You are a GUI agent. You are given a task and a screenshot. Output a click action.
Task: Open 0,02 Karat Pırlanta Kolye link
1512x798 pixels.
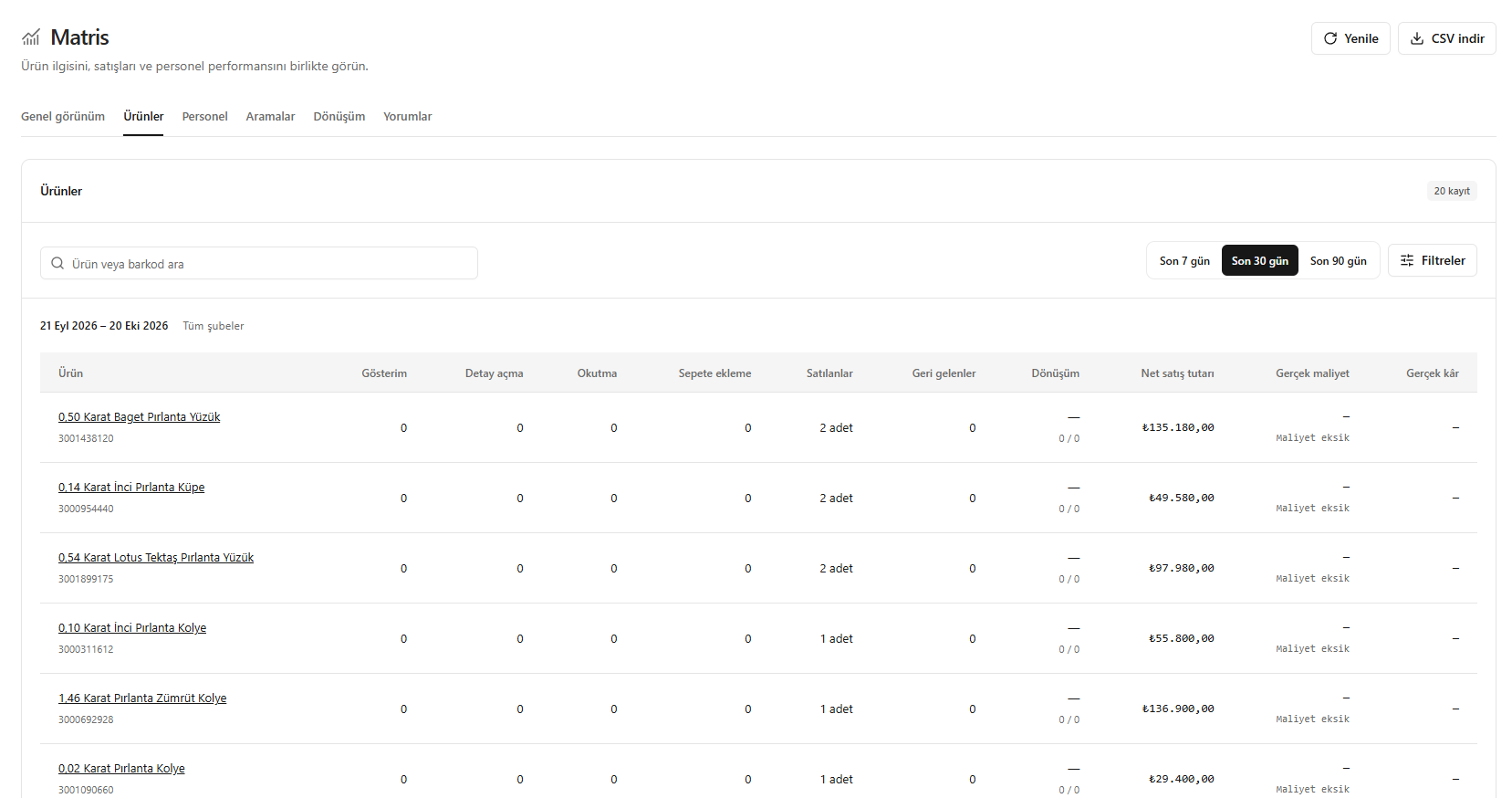point(121,768)
